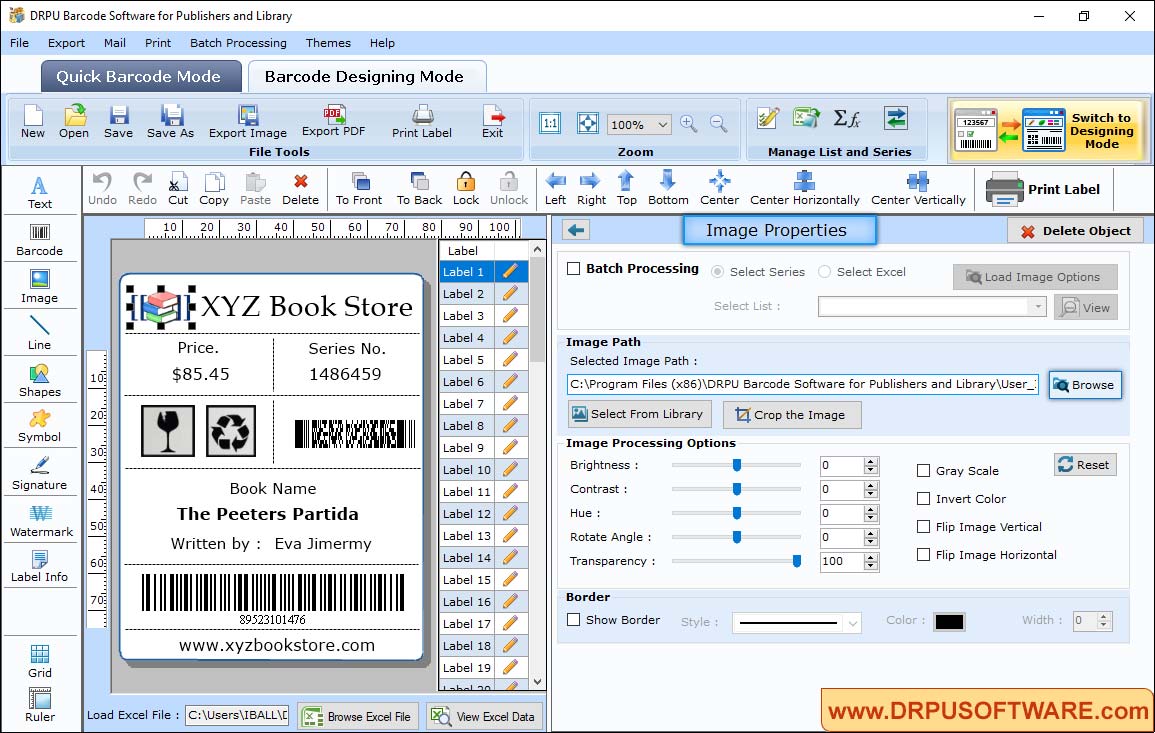Click Crop the Image button
This screenshot has width=1155, height=733.
(792, 415)
